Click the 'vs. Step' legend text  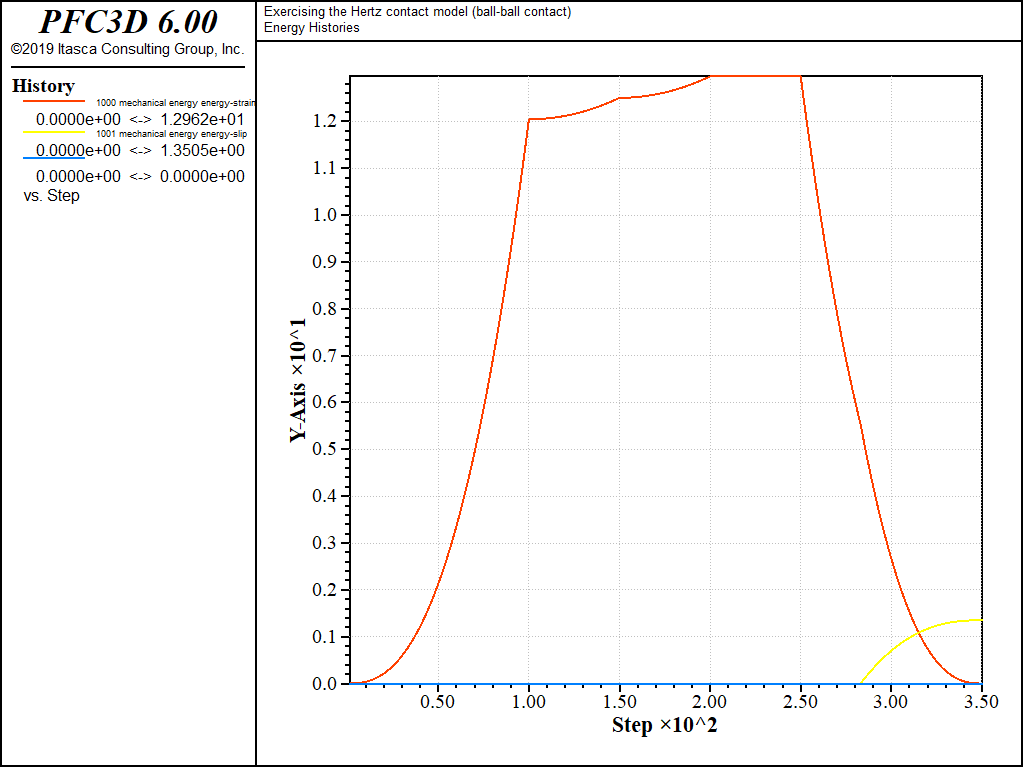coord(52,195)
